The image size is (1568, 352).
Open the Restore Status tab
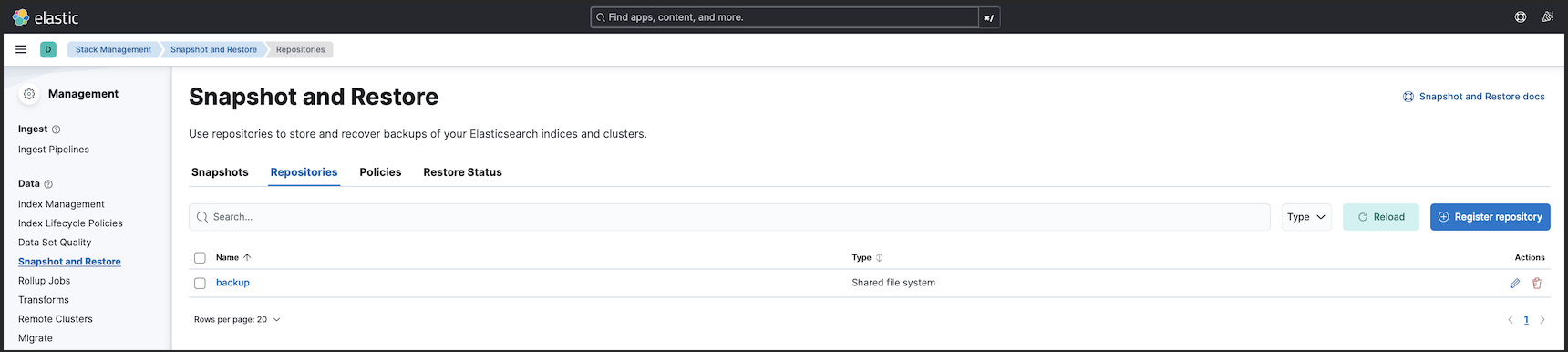pyautogui.click(x=462, y=172)
